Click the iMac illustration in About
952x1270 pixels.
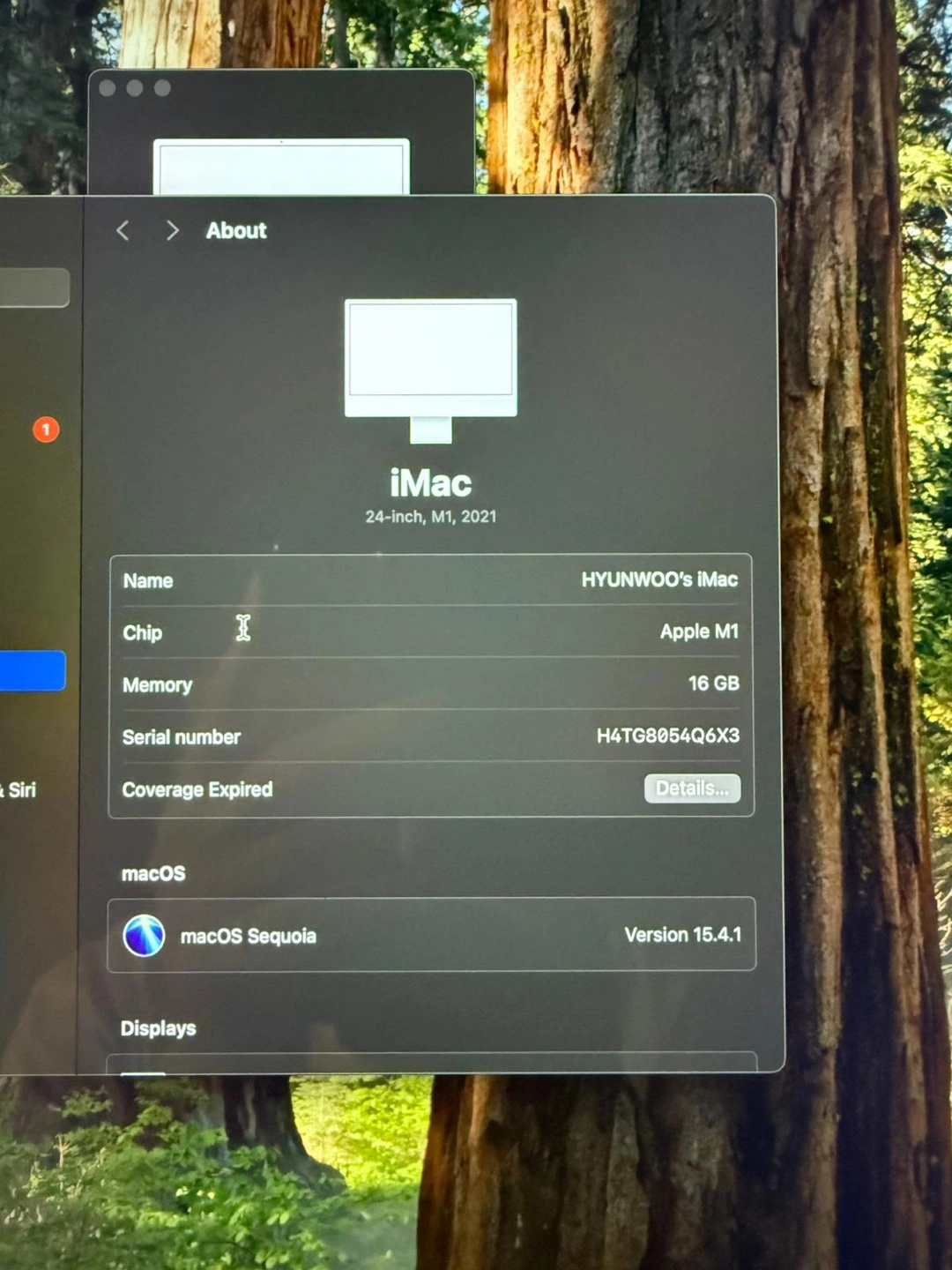(x=430, y=370)
